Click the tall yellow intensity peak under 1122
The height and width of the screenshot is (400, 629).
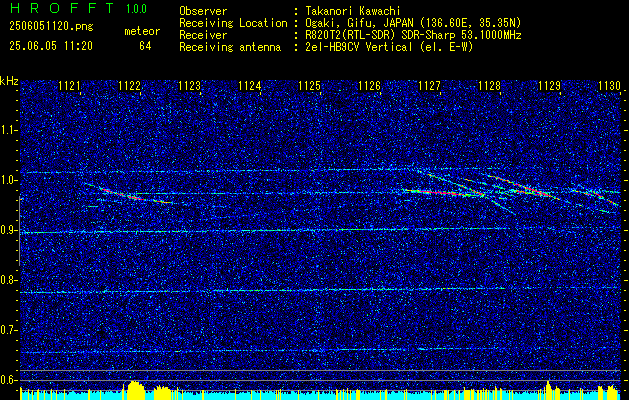135,390
